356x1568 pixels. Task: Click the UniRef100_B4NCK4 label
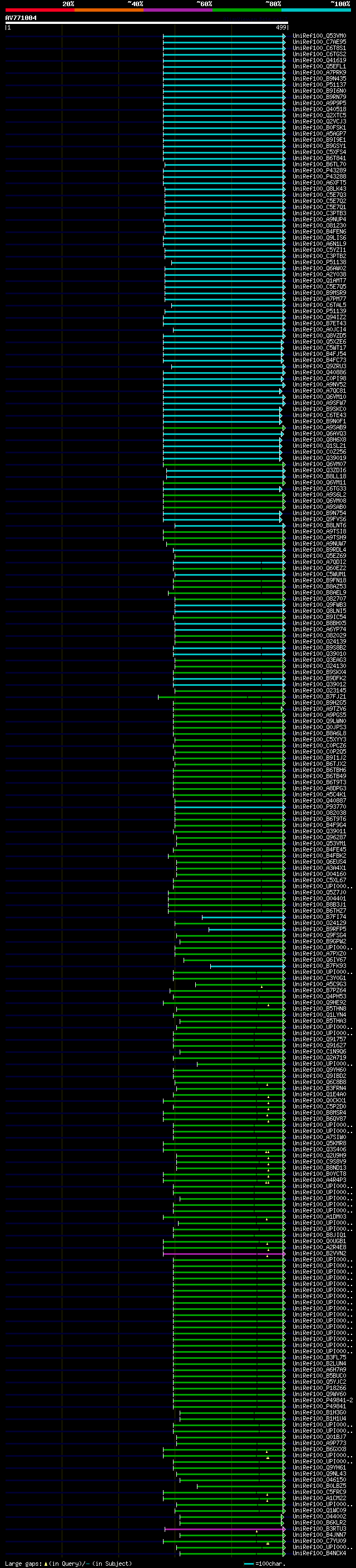click(x=319, y=1554)
